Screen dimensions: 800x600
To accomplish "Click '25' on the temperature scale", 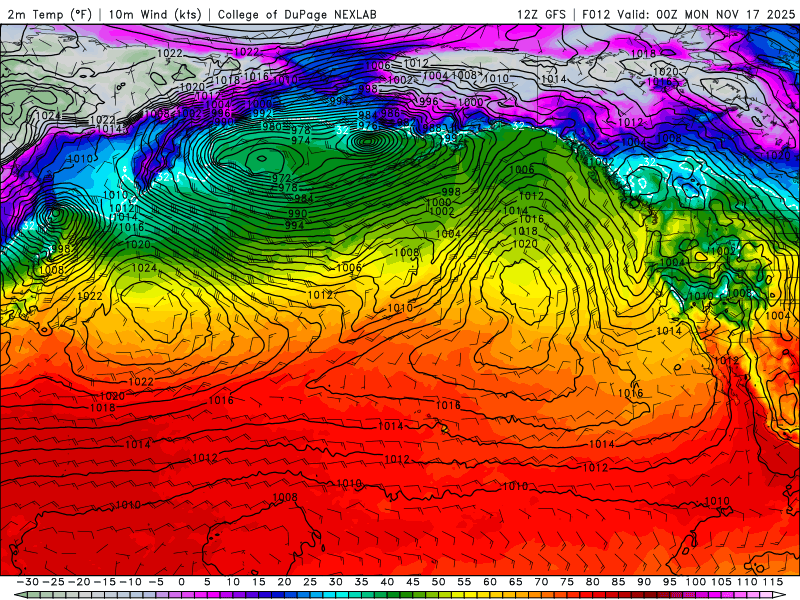I will pyautogui.click(x=310, y=582).
